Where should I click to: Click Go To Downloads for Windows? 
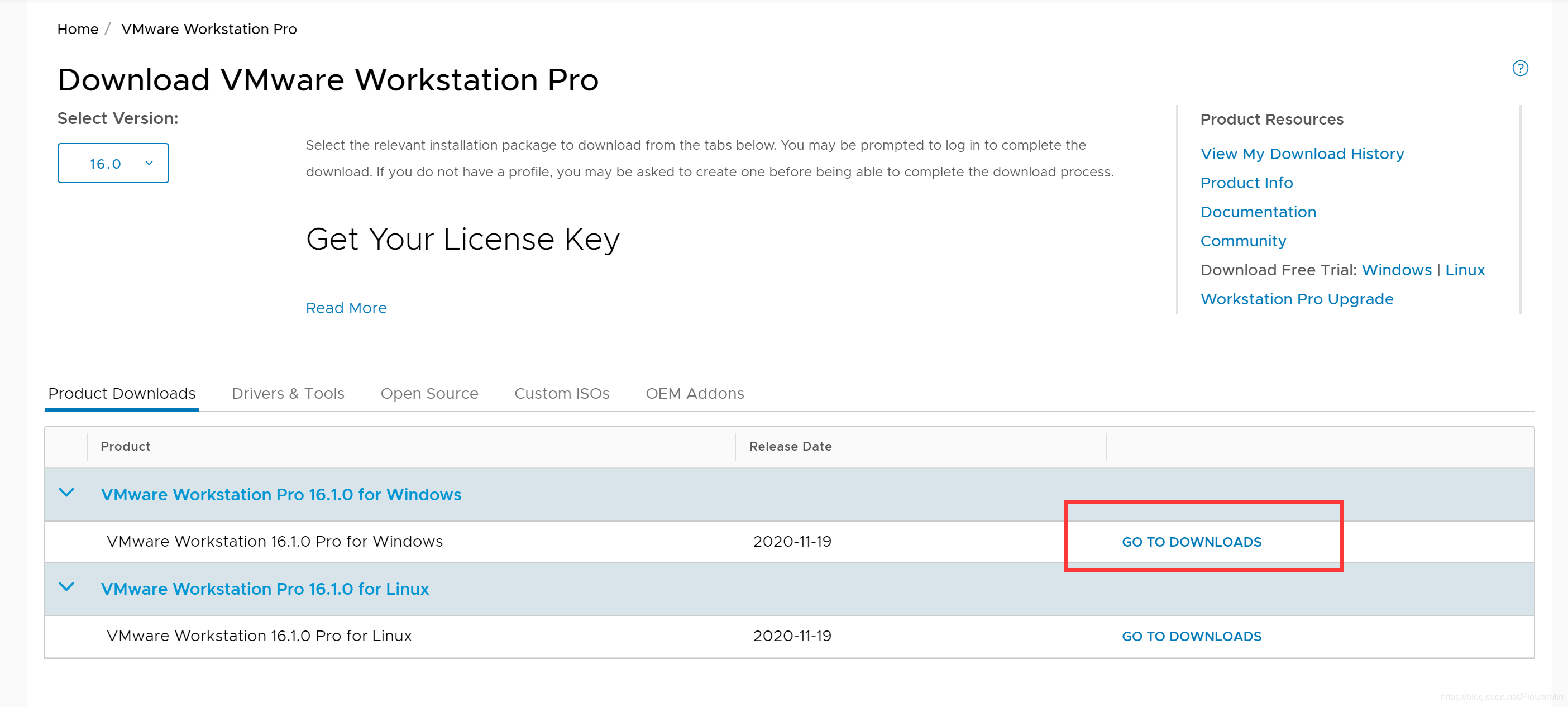tap(1191, 542)
